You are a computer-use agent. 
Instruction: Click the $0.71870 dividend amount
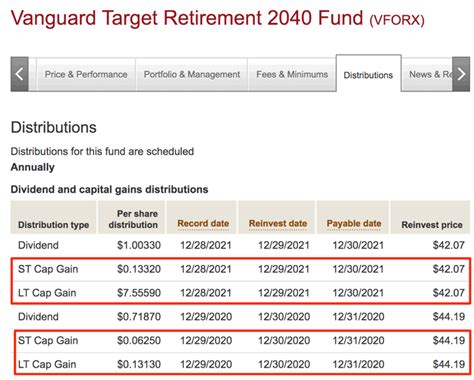point(139,316)
